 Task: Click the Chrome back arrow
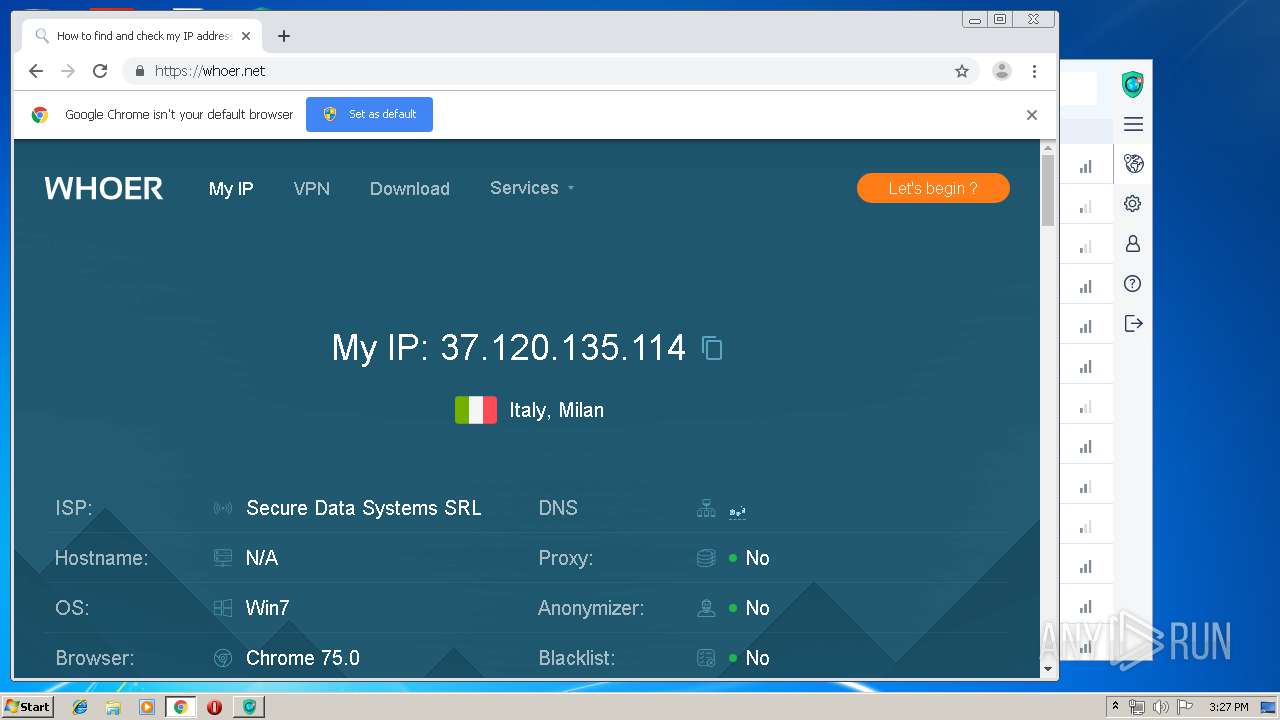[36, 71]
